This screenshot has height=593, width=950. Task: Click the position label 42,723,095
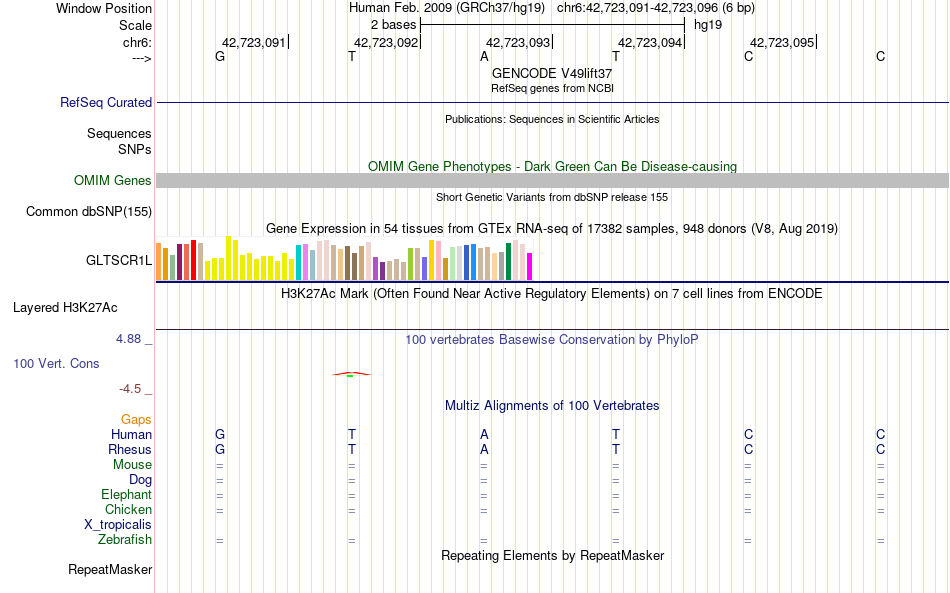tap(782, 43)
